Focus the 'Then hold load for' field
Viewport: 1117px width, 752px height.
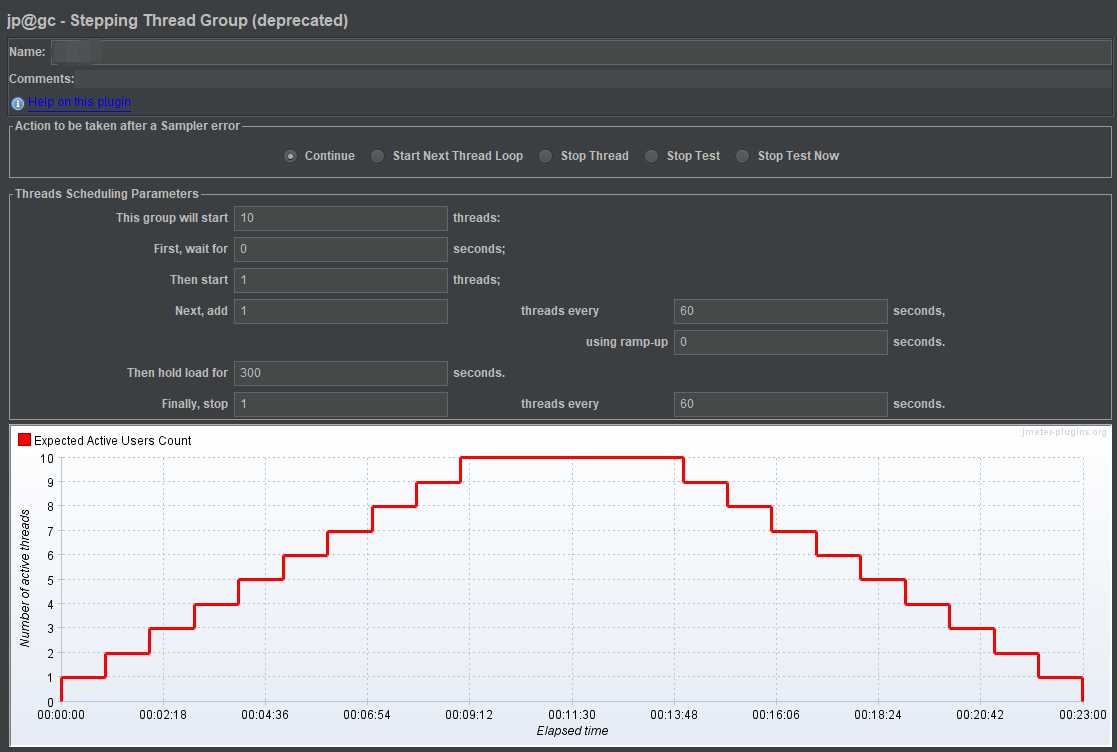click(x=341, y=373)
